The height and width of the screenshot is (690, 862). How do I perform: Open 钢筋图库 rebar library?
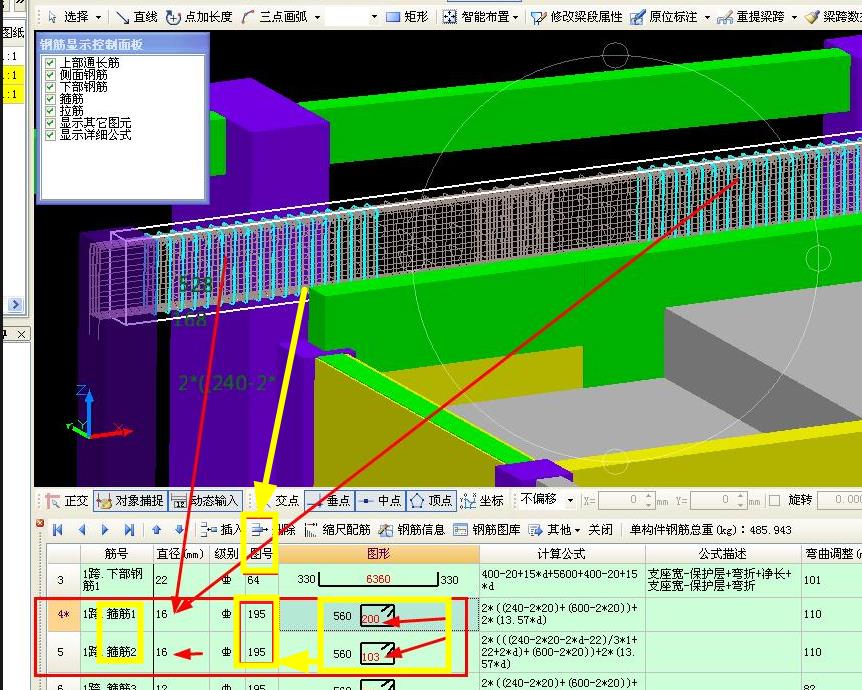coord(487,529)
